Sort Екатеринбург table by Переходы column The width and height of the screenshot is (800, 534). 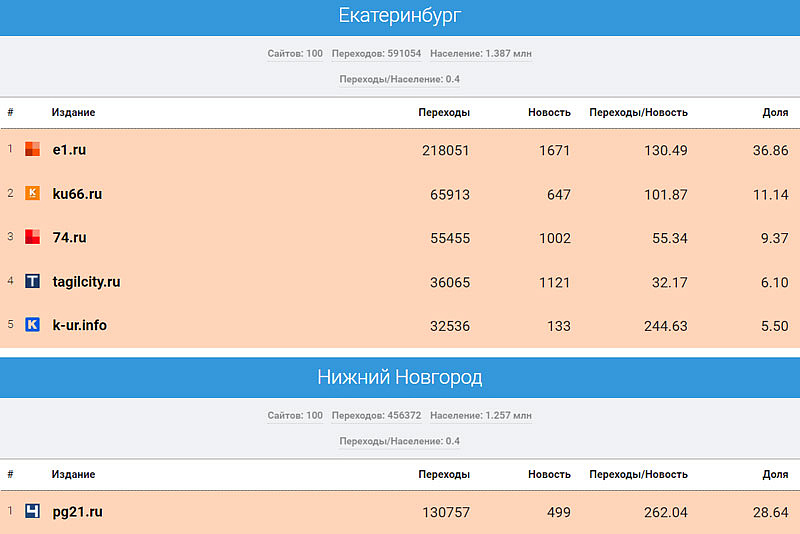(443, 112)
